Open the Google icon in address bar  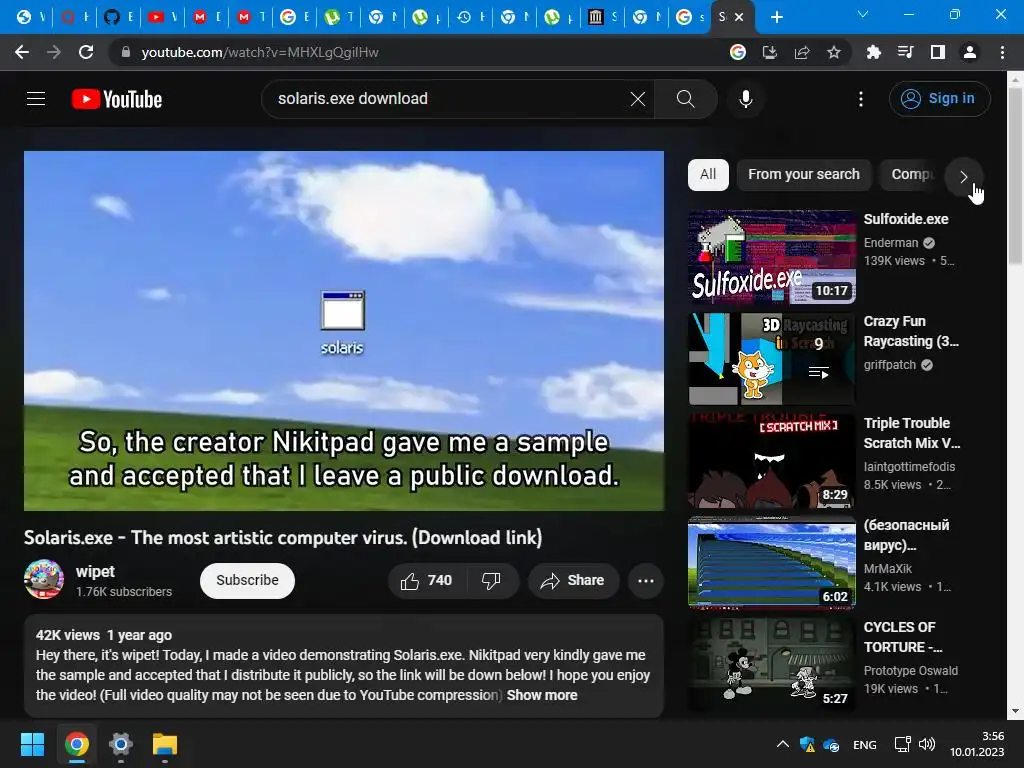737,52
